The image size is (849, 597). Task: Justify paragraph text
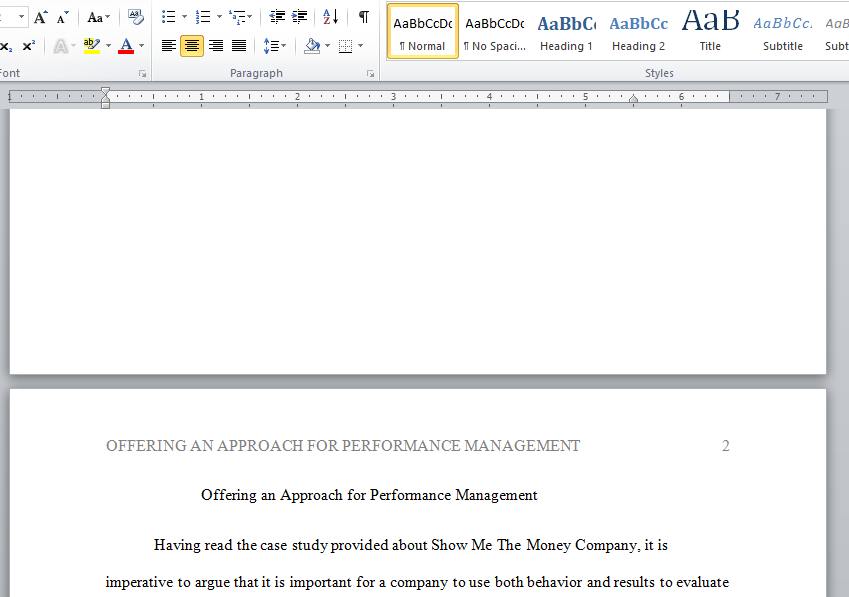(239, 46)
